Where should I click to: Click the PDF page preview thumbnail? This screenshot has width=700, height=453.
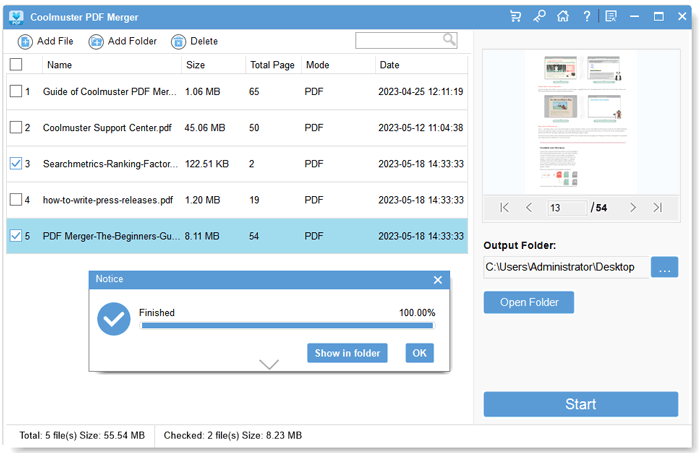tap(582, 121)
